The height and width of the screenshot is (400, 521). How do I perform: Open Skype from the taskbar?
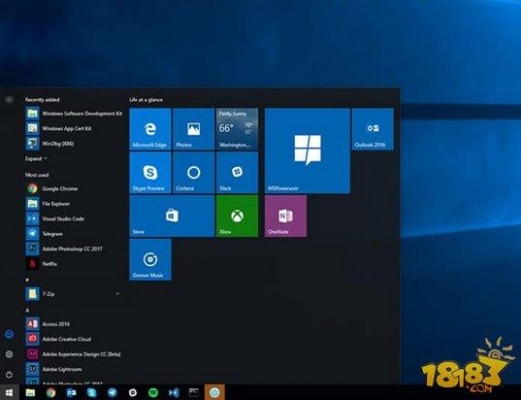[92, 392]
